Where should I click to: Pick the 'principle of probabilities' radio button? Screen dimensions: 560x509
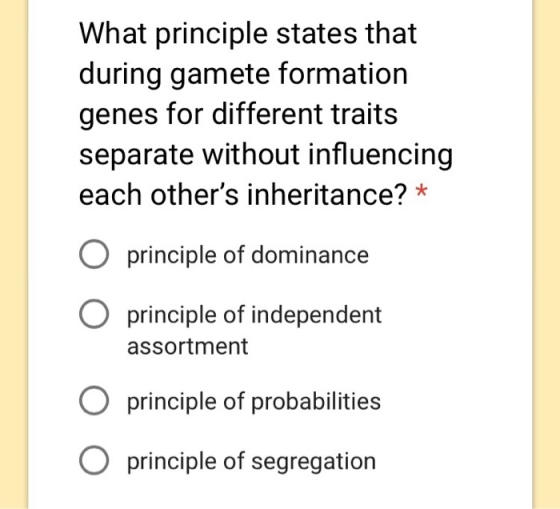click(94, 400)
